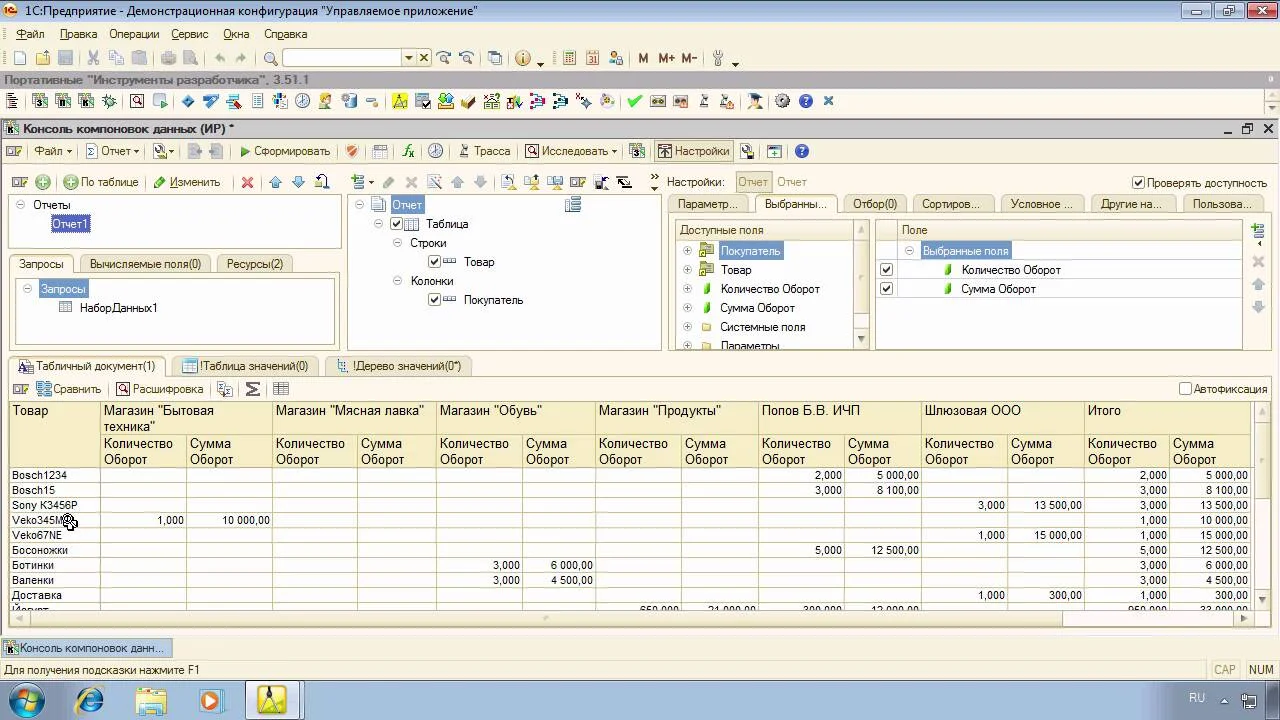Open the Файл dropdown in console toolbar
1280x720 pixels.
52,151
